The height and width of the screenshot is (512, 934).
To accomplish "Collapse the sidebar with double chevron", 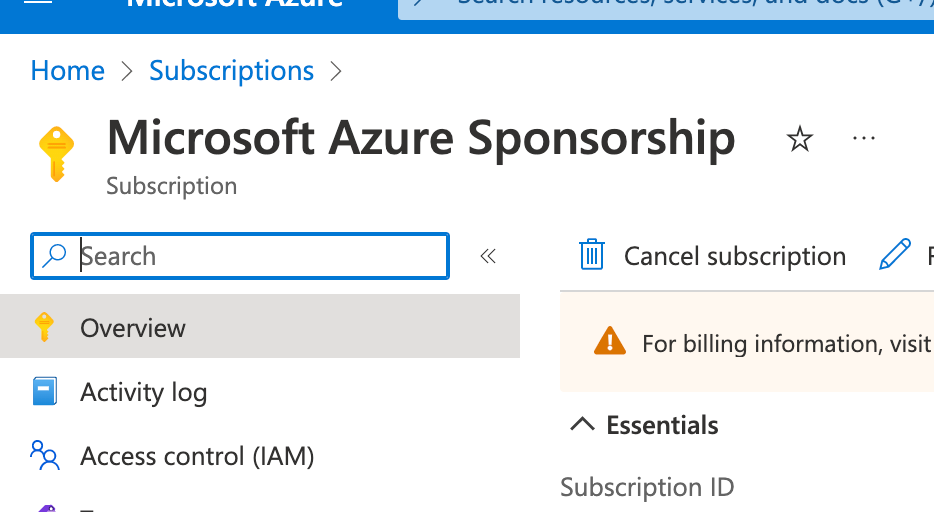I will (x=488, y=257).
